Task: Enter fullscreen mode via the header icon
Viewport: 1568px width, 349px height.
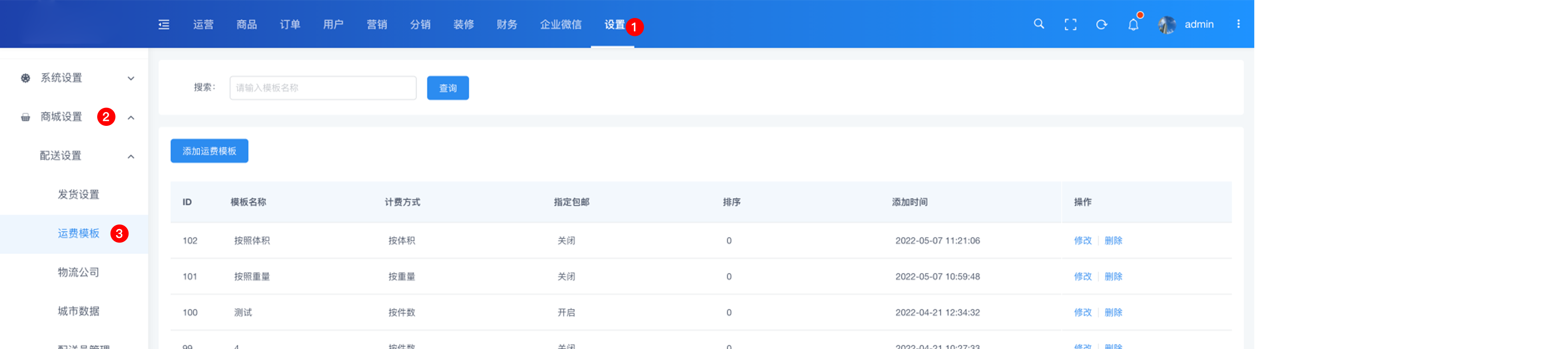Action: pyautogui.click(x=1070, y=24)
